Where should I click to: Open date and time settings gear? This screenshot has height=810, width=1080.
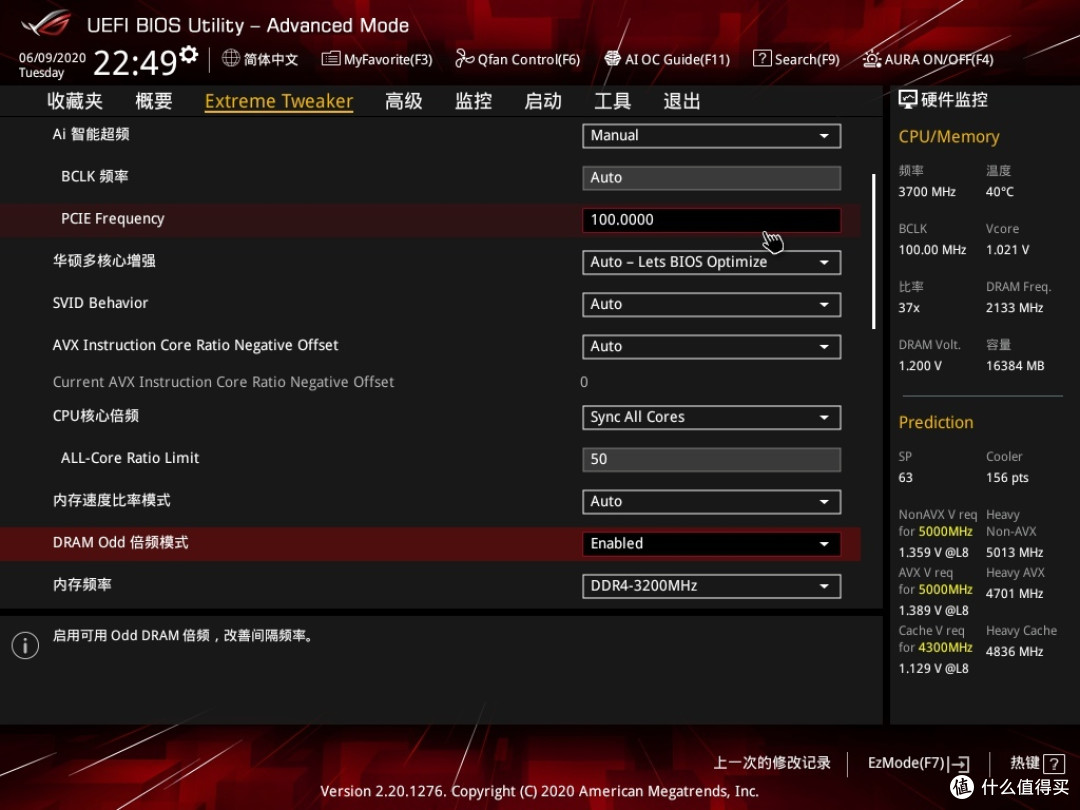coord(189,54)
